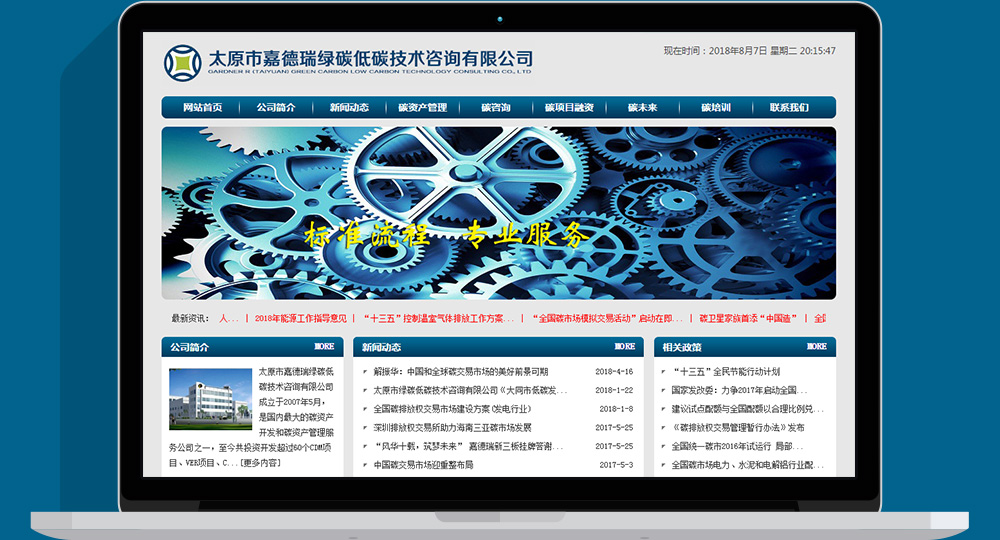Select 新闻动态 in the navigation bar

coord(348,108)
